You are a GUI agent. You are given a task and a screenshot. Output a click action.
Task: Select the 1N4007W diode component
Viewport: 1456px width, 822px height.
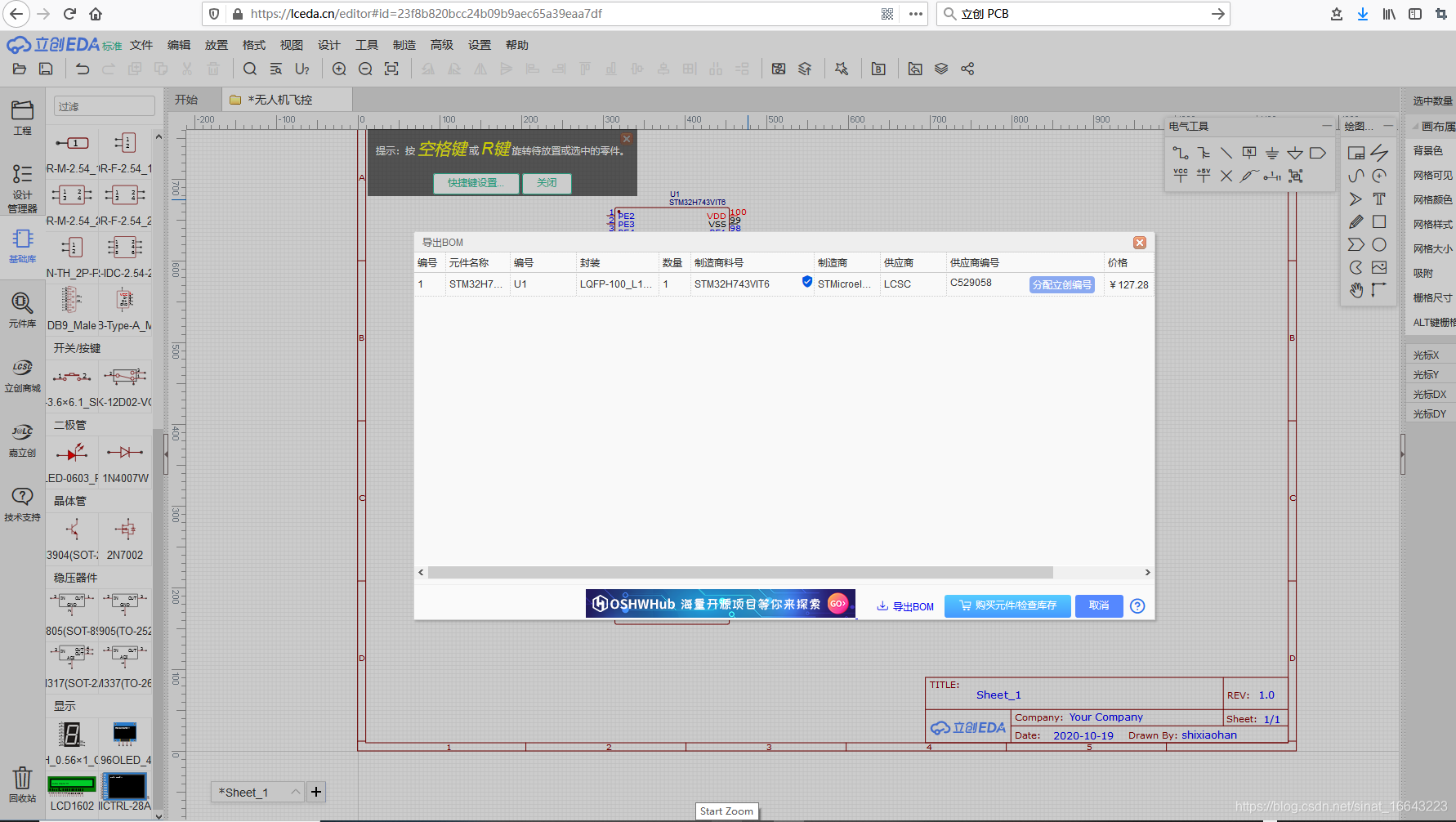(125, 460)
